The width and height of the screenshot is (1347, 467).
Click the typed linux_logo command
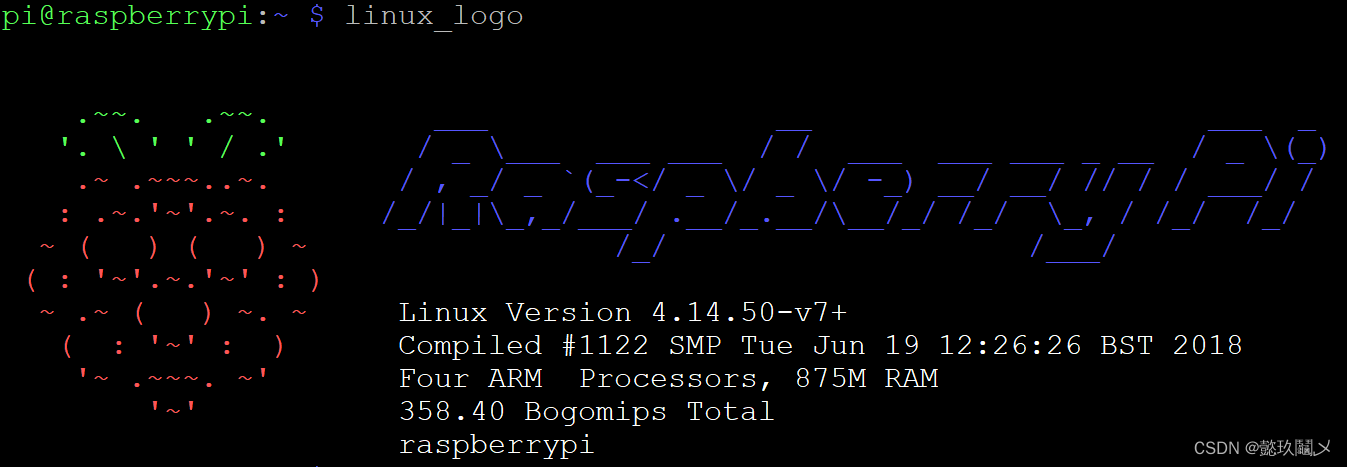(x=434, y=18)
